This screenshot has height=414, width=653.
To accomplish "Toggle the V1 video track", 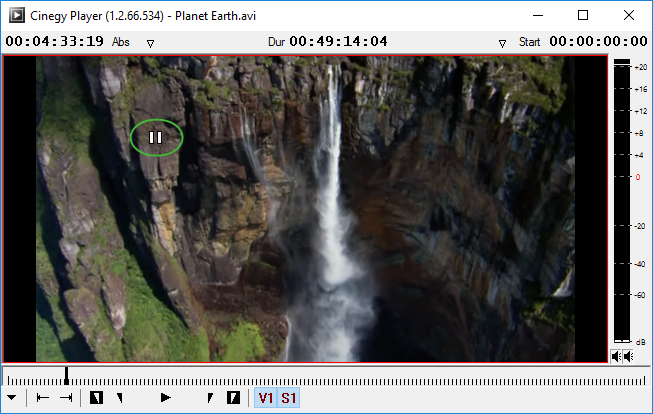I will tap(266, 398).
